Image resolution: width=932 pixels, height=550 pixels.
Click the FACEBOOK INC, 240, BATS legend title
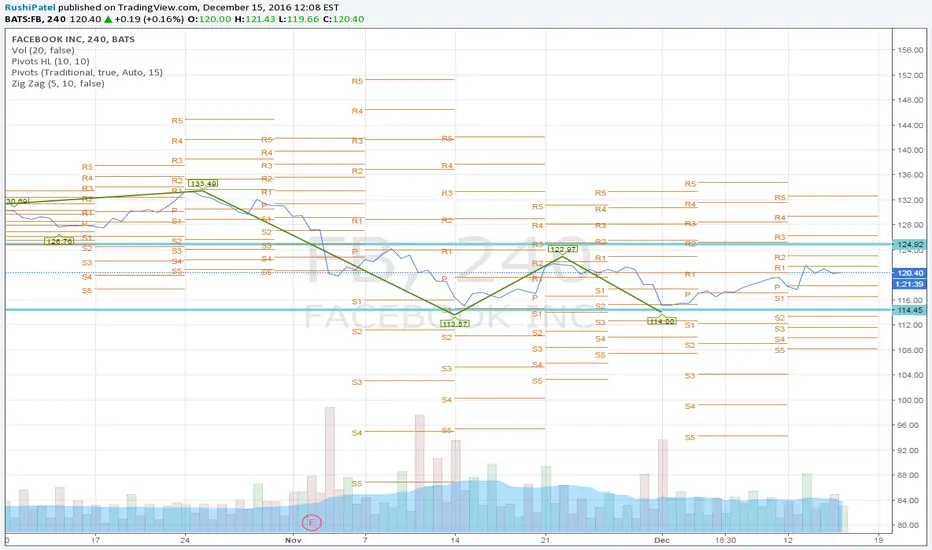(x=73, y=39)
